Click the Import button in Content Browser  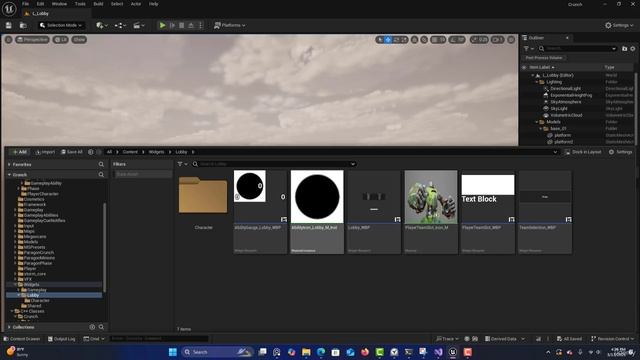point(45,152)
